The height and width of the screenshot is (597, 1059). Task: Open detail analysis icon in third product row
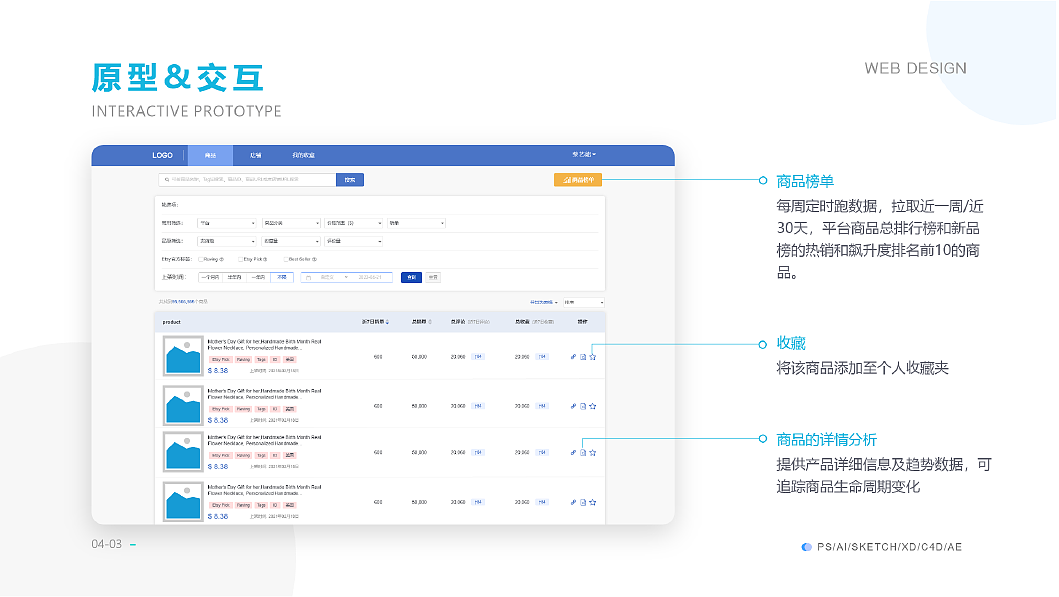[x=583, y=452]
